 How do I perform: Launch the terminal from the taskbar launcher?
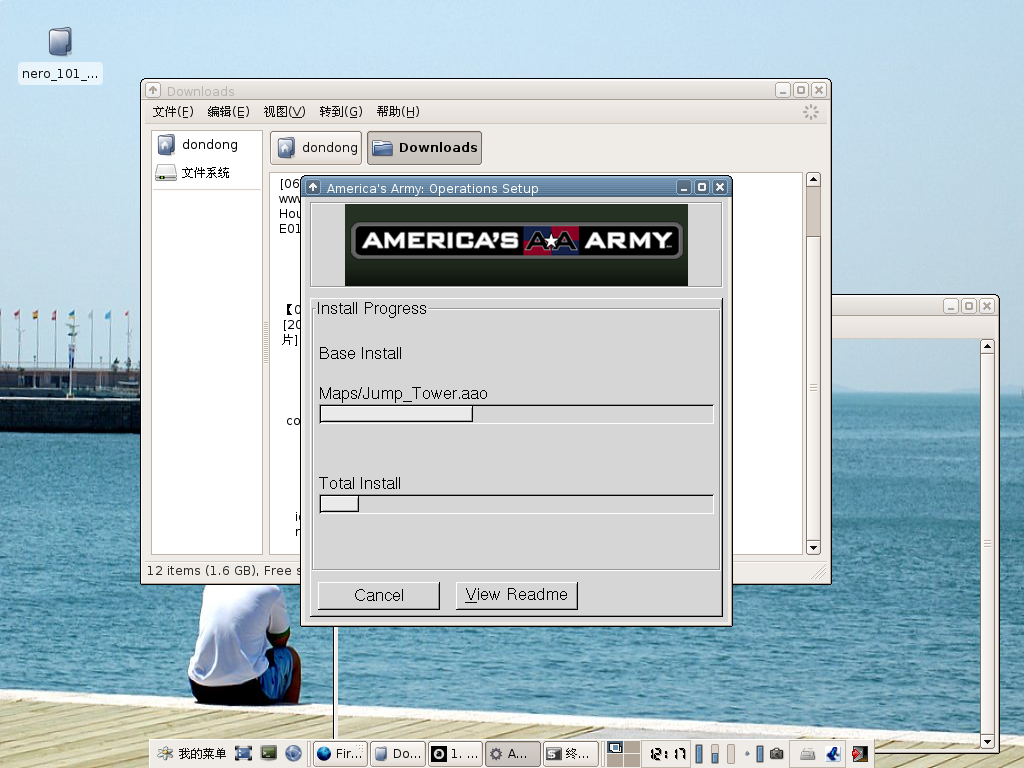pos(268,753)
